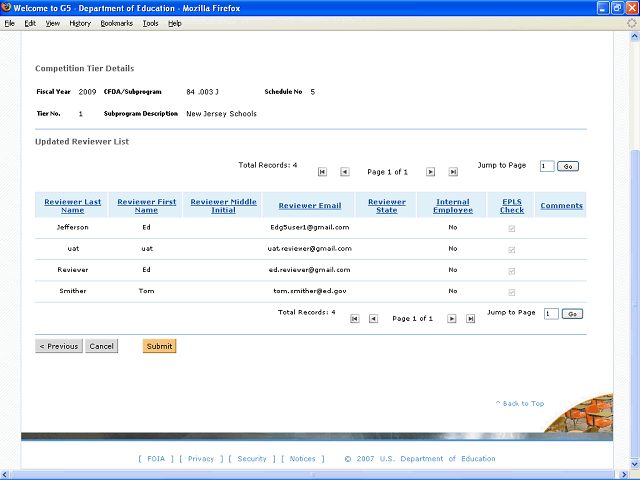The height and width of the screenshot is (480, 640).
Task: Click bottom Go button beside Jump to Page
Action: coord(572,314)
